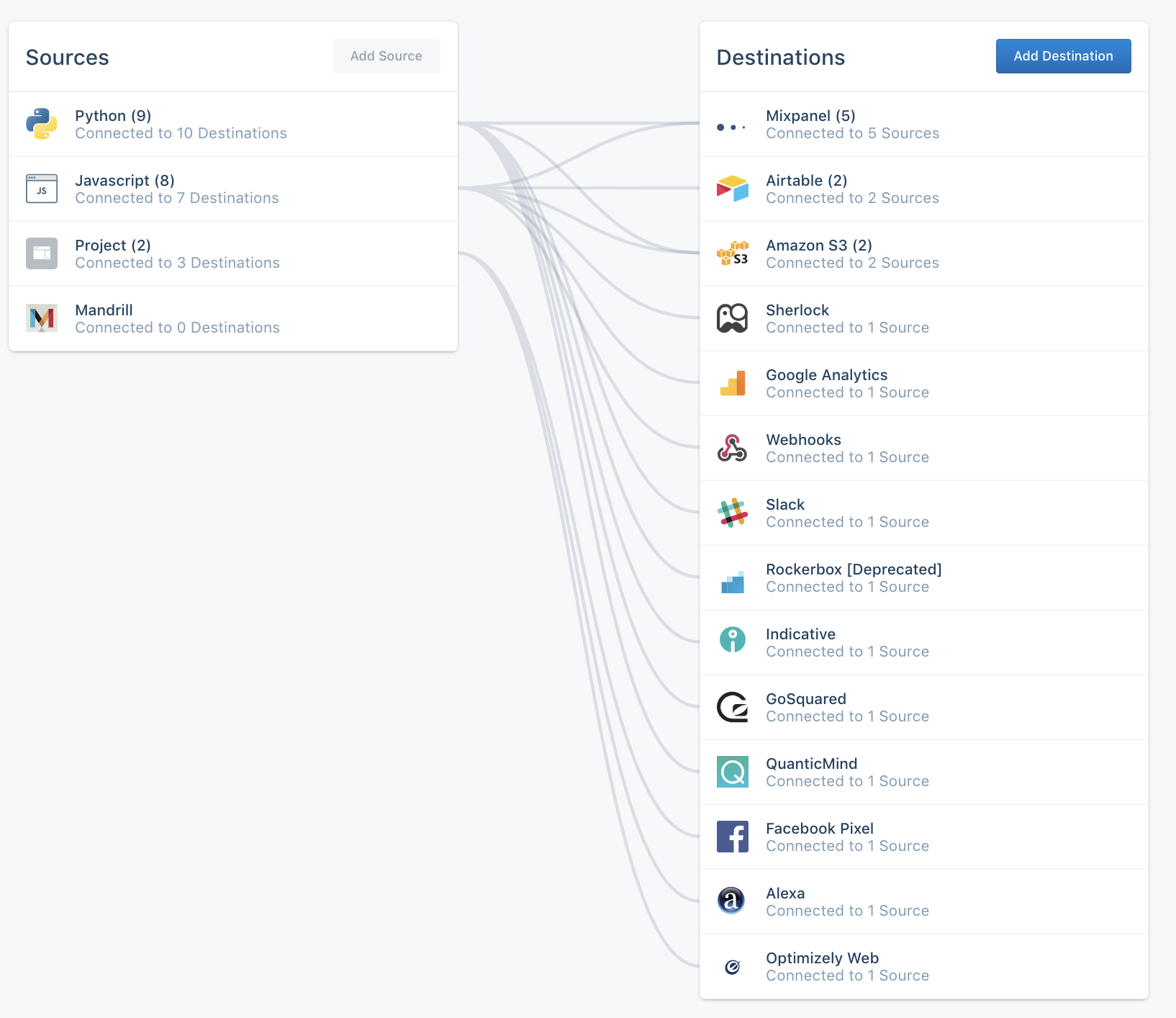Select the Rockerbox [Deprecated] destination name
Image resolution: width=1176 pixels, height=1018 pixels.
tap(854, 569)
